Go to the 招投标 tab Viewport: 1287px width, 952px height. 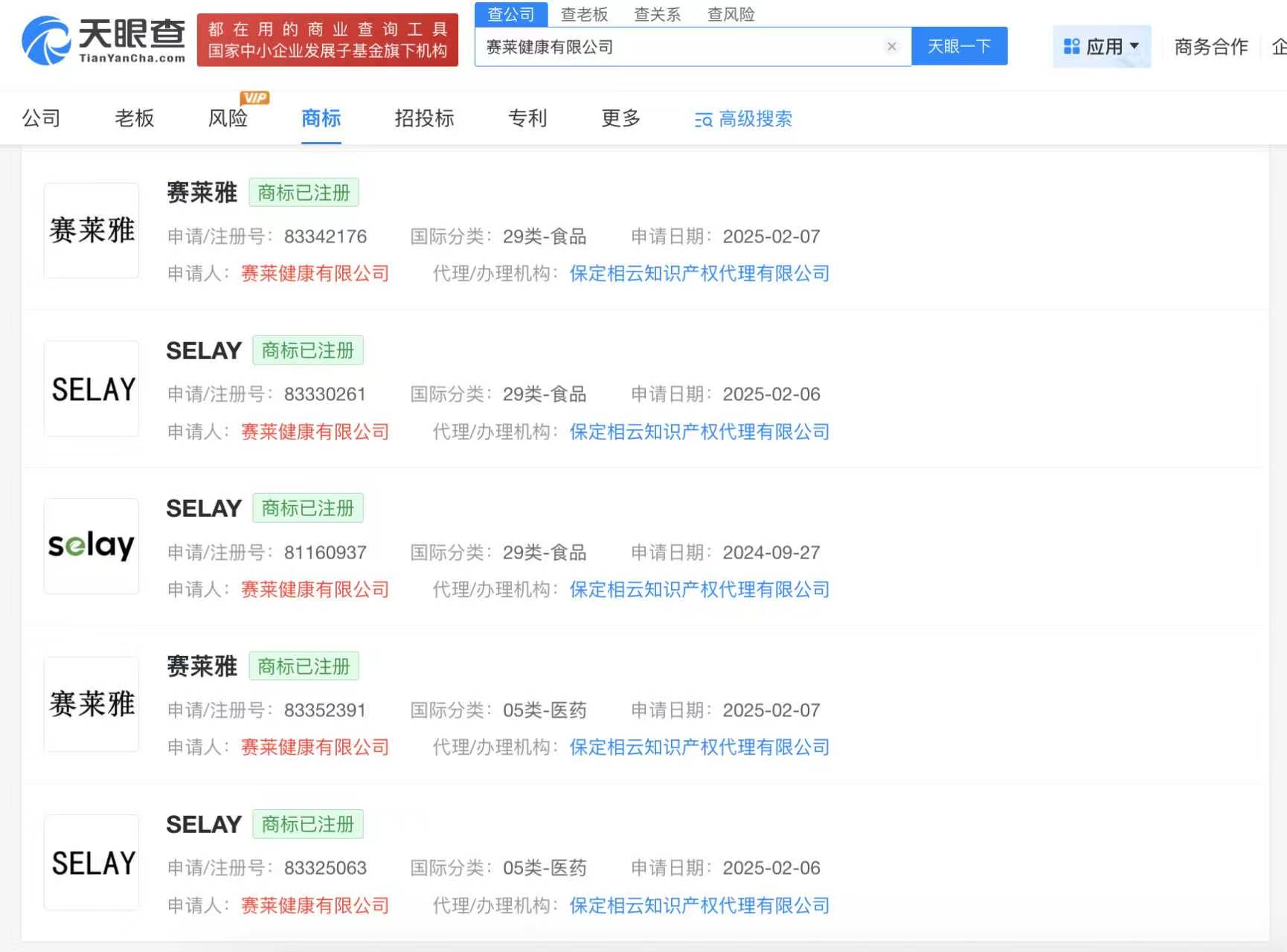424,118
